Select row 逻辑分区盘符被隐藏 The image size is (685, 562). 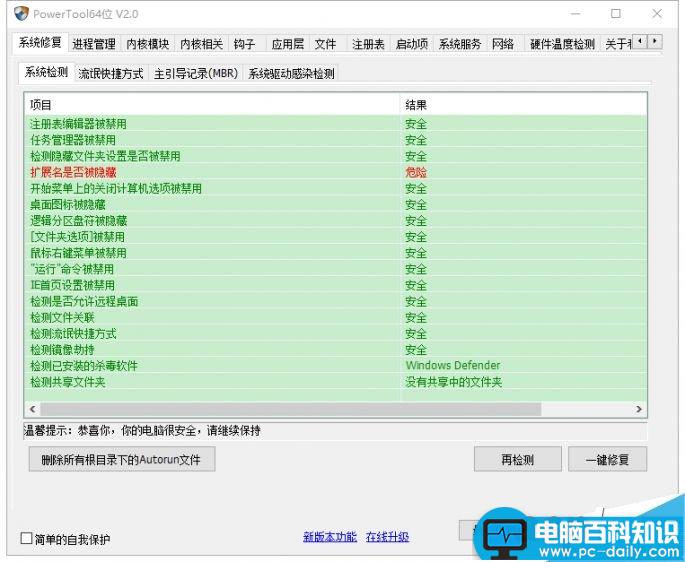[x=336, y=221]
